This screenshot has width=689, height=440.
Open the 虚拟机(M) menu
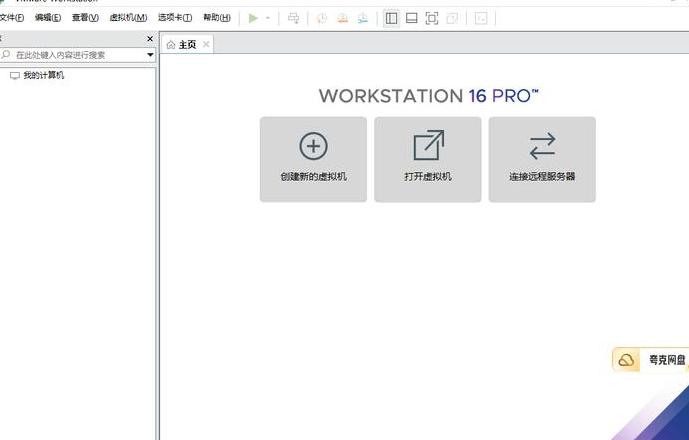pyautogui.click(x=128, y=18)
